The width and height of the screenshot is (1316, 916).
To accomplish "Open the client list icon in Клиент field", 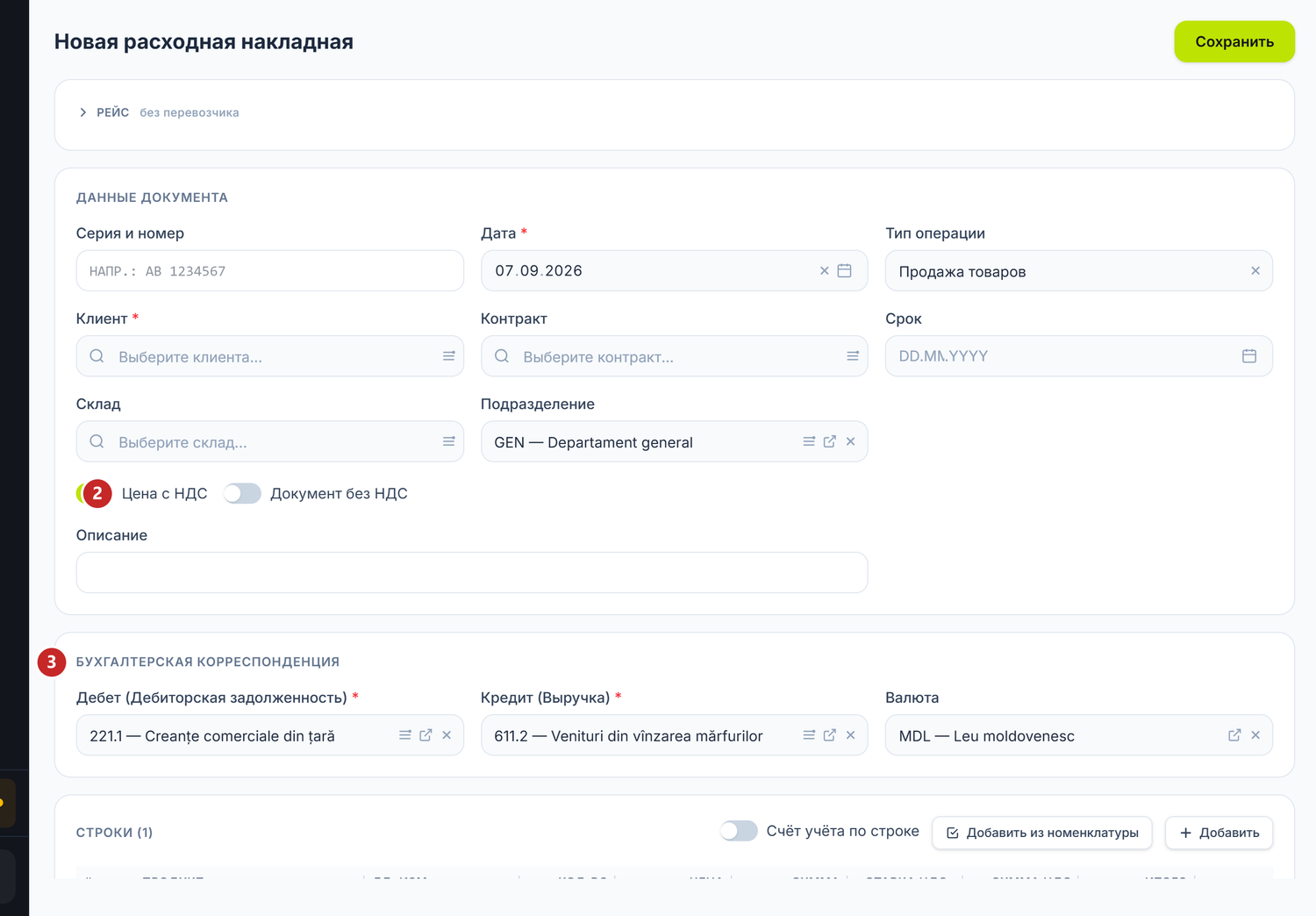I will [x=448, y=356].
